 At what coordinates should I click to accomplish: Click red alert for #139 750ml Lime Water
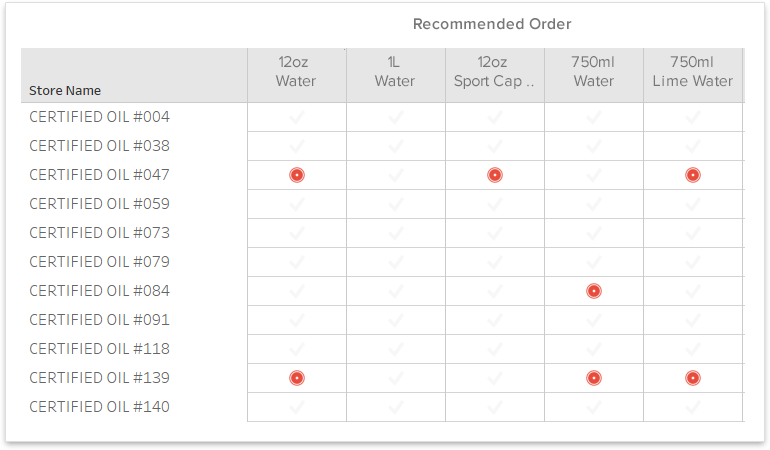pyautogui.click(x=692, y=378)
